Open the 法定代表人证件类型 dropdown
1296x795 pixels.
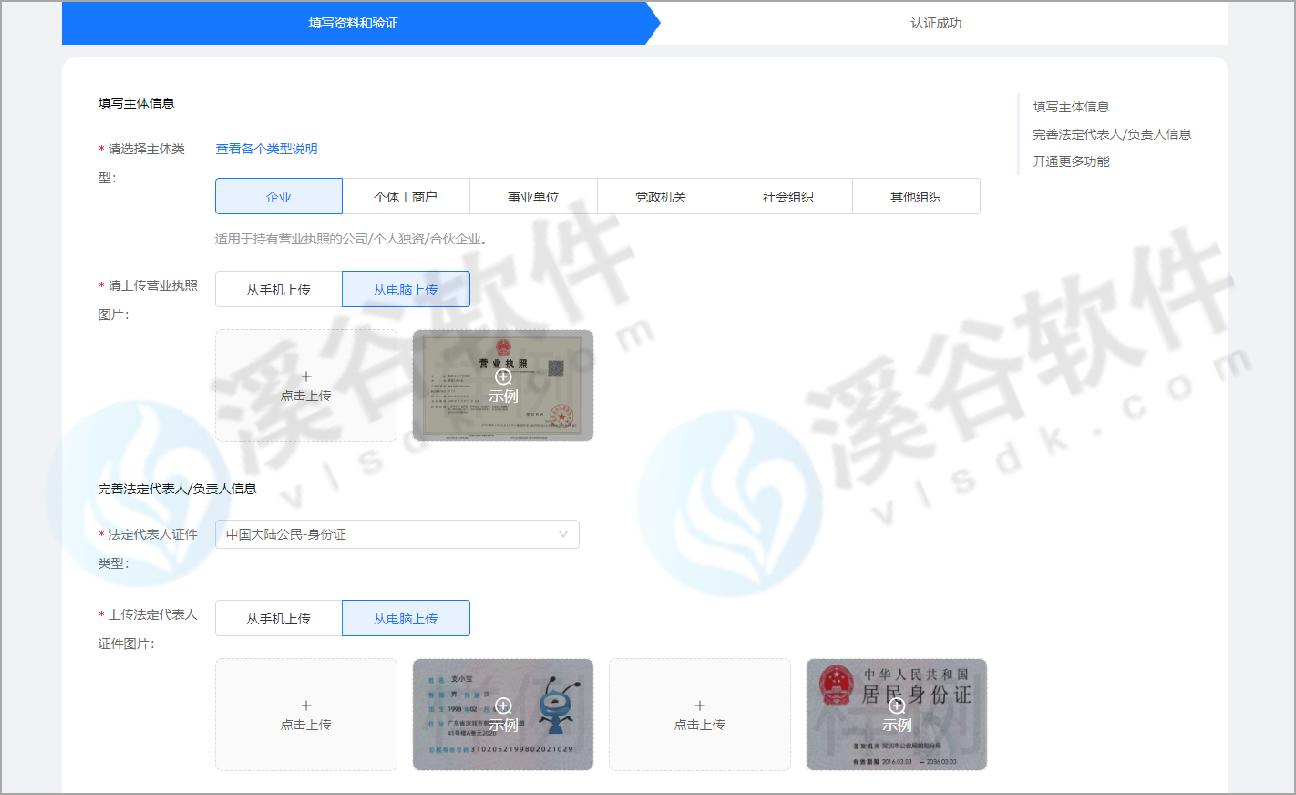coord(397,534)
